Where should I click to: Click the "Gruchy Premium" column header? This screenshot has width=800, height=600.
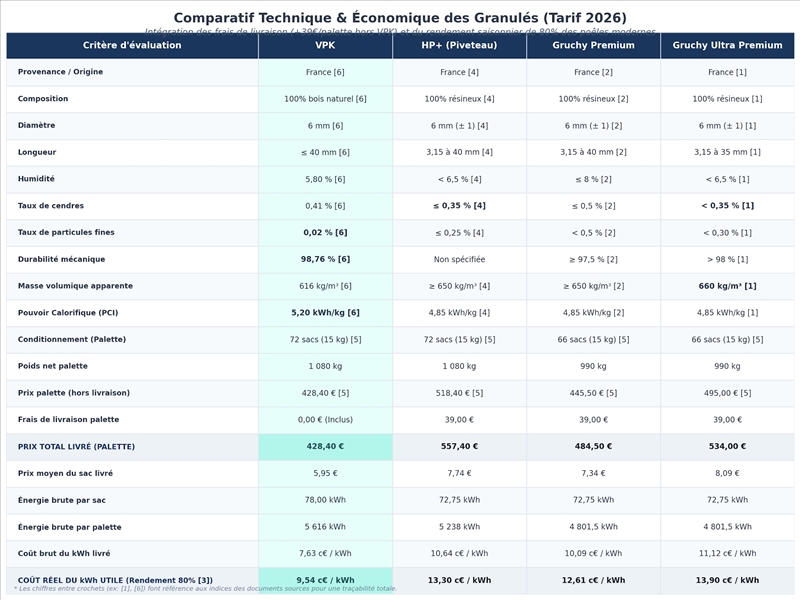click(593, 45)
